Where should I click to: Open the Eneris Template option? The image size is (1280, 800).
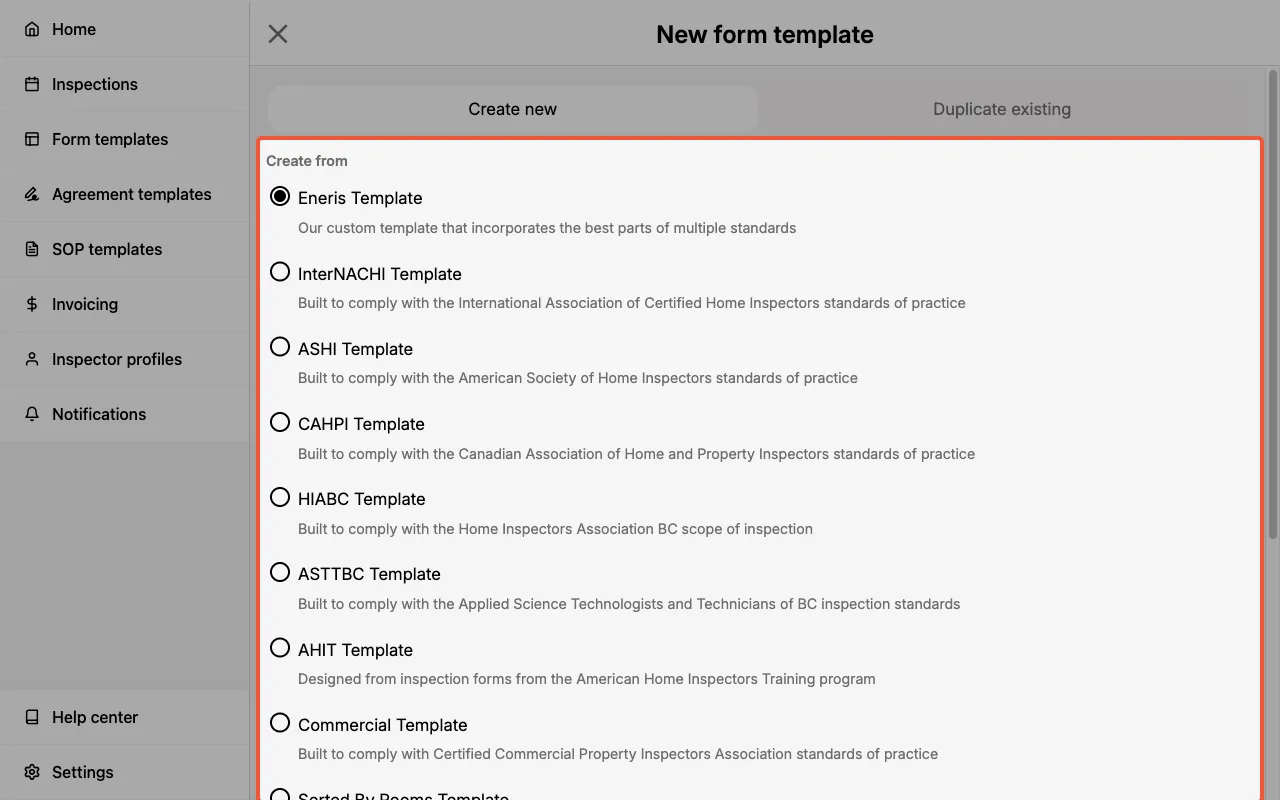click(280, 196)
